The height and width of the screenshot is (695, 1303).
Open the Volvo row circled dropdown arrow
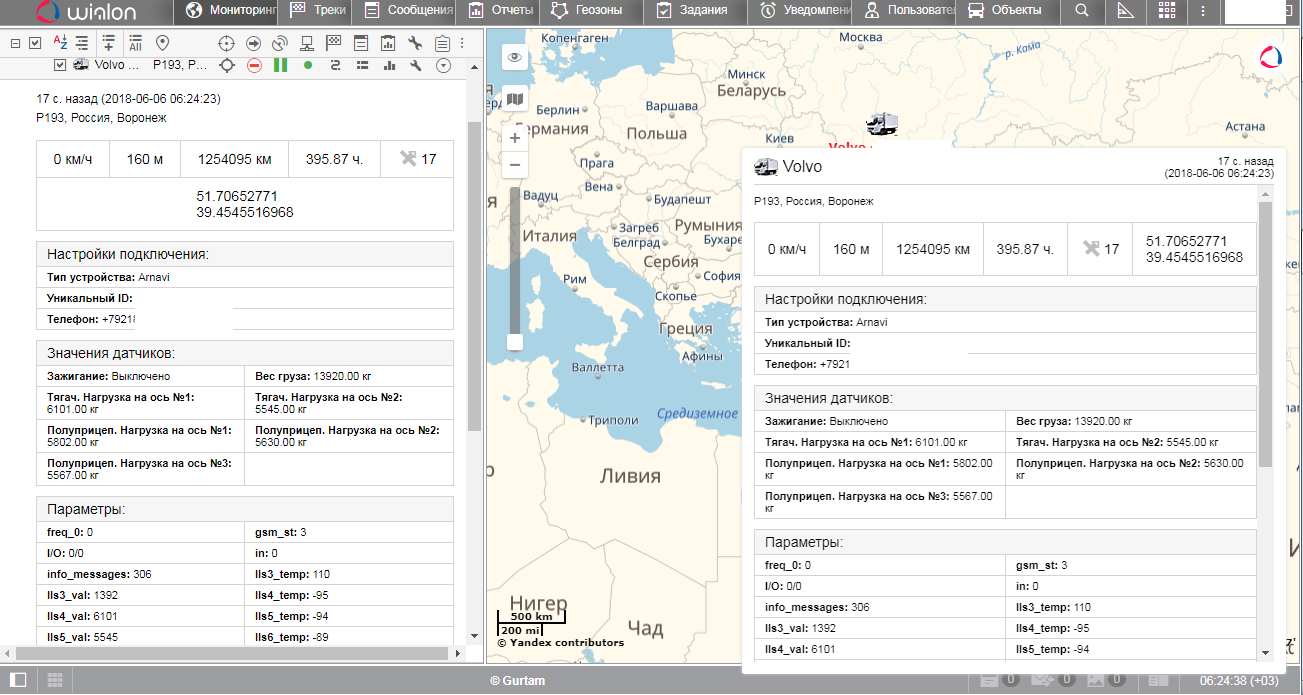coord(443,65)
